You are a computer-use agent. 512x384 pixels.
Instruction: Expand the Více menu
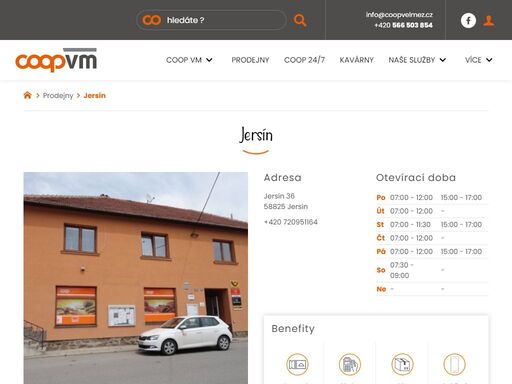(478, 60)
